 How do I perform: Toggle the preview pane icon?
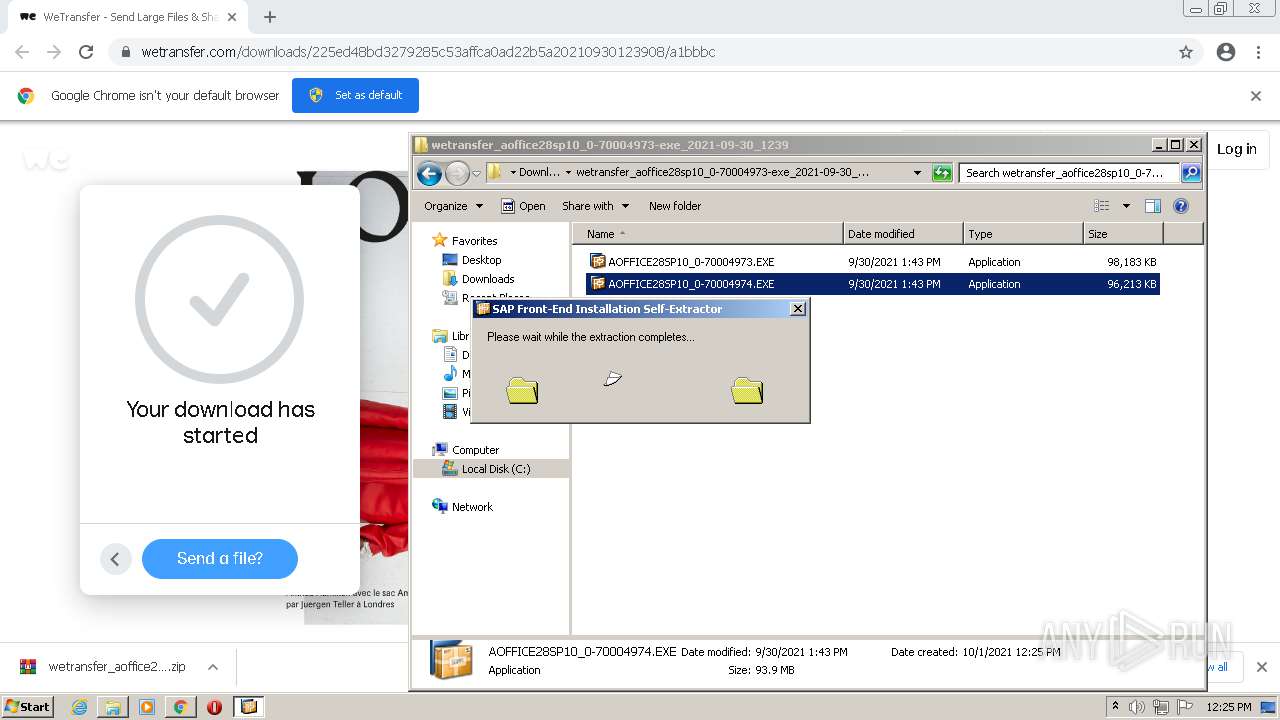click(1153, 206)
